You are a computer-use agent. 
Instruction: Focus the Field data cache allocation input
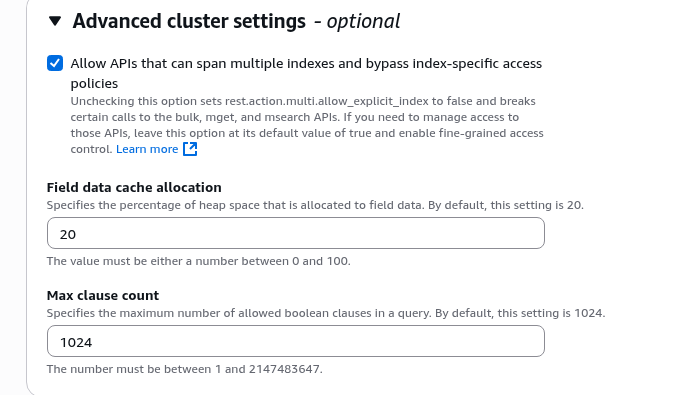(296, 233)
